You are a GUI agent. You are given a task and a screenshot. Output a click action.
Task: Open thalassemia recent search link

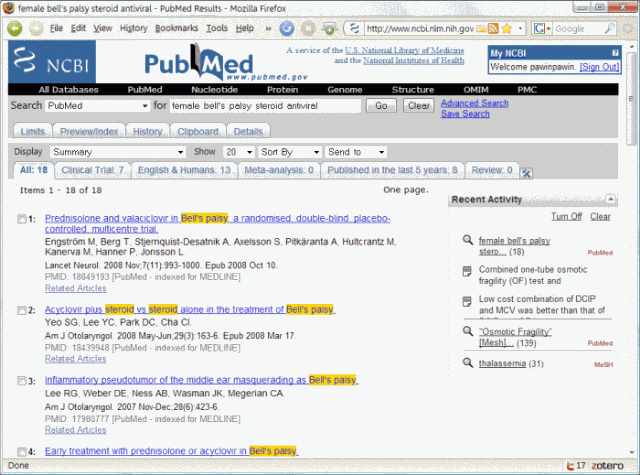tap(502, 363)
